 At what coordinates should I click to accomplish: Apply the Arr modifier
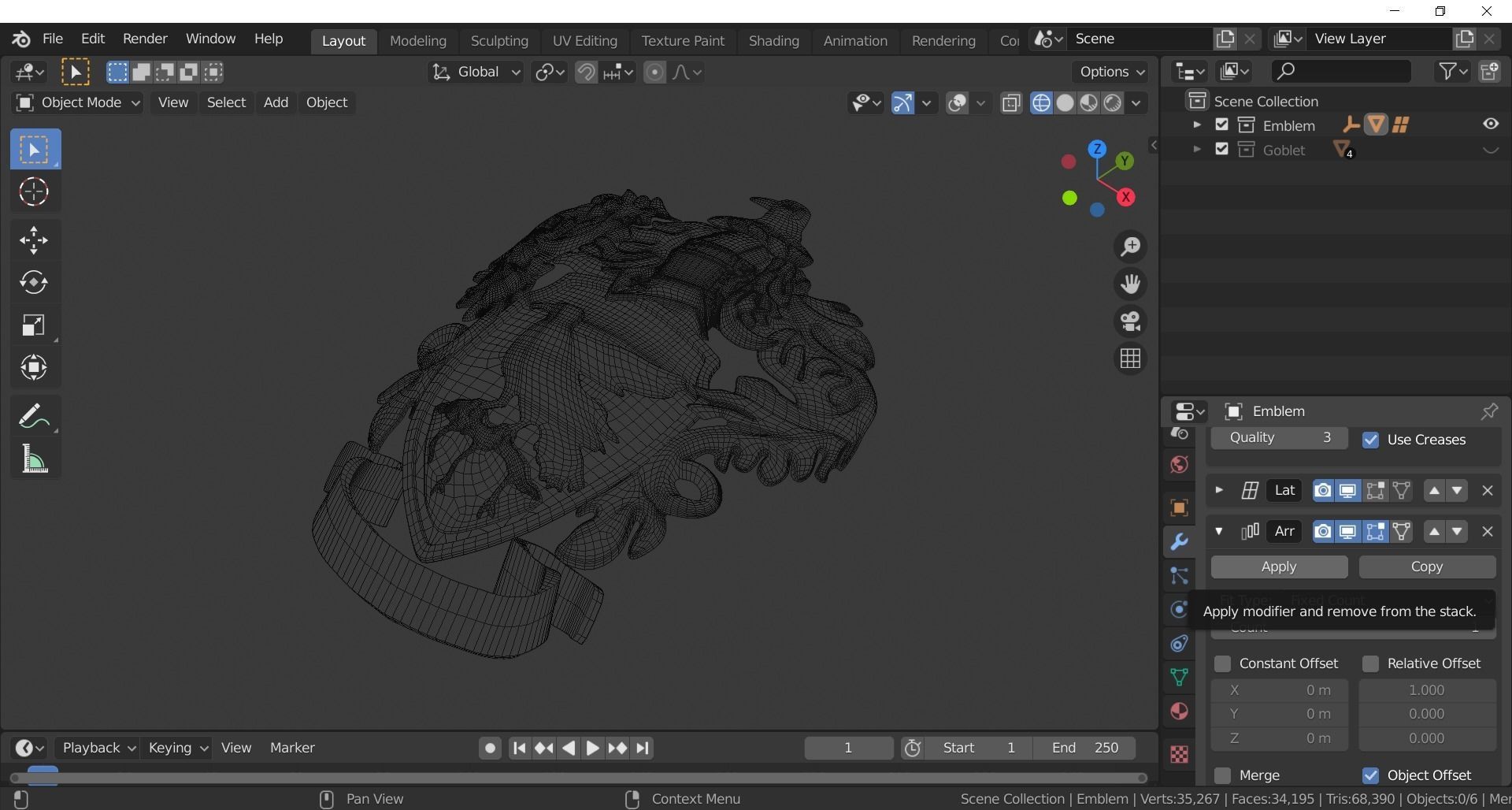[x=1279, y=567]
